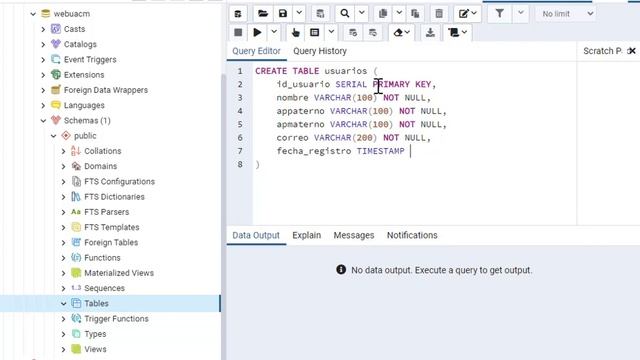Click the Rollback transaction icon
The height and width of the screenshot is (360, 640).
click(373, 32)
